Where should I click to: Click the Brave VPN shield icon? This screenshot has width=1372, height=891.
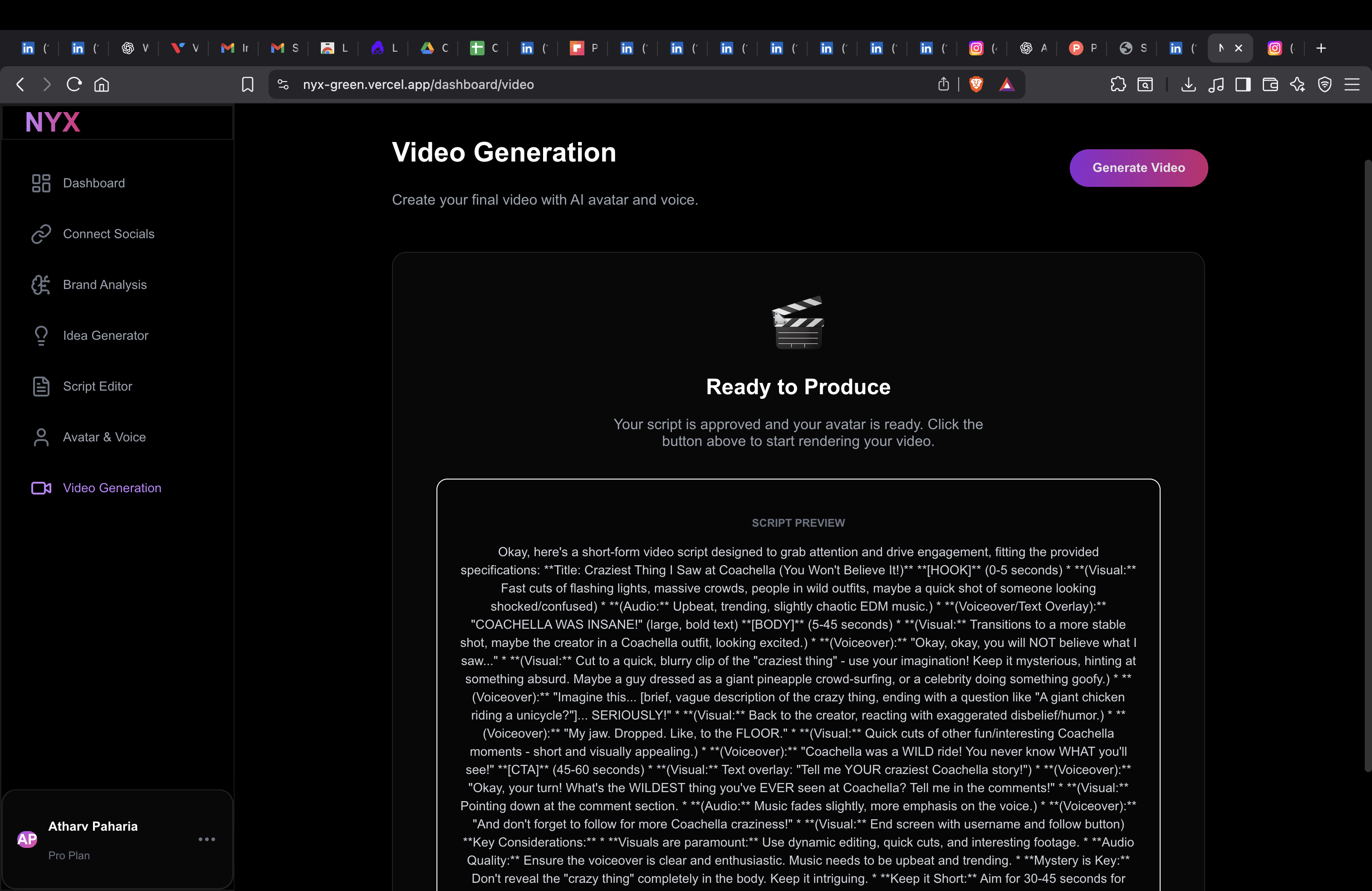(1325, 84)
